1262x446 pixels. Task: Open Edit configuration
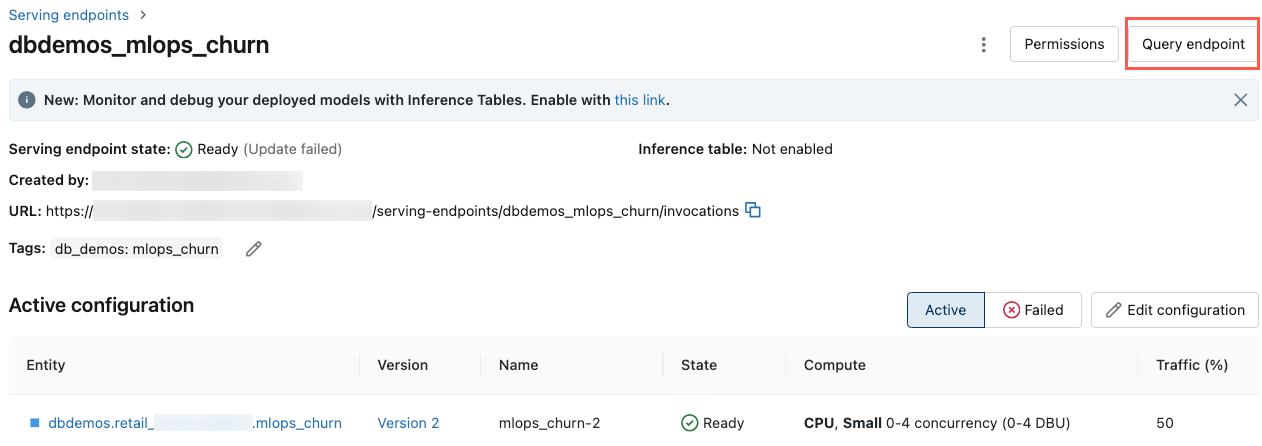pos(1174,310)
